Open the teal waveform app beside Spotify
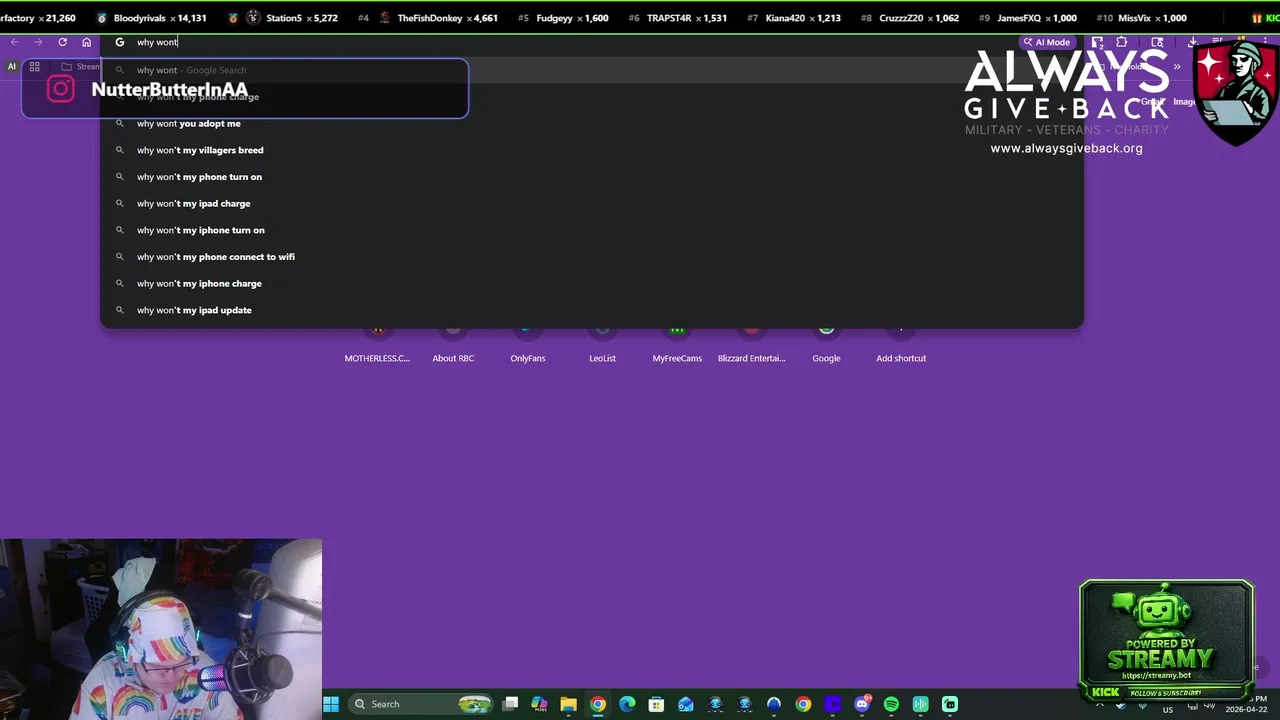The height and width of the screenshot is (720, 1280). coord(920,704)
